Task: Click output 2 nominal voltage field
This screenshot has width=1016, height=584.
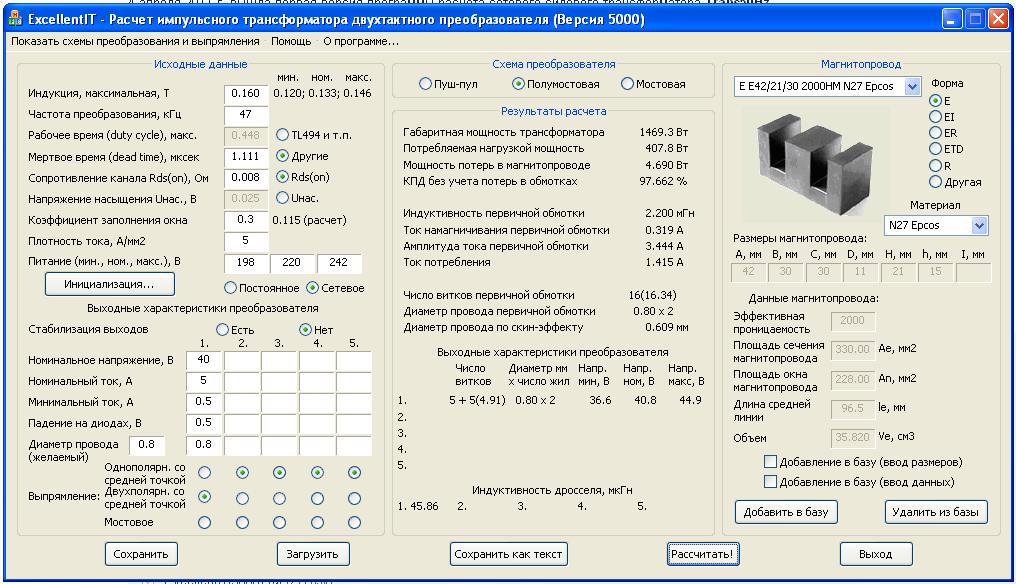Action: [x=242, y=360]
